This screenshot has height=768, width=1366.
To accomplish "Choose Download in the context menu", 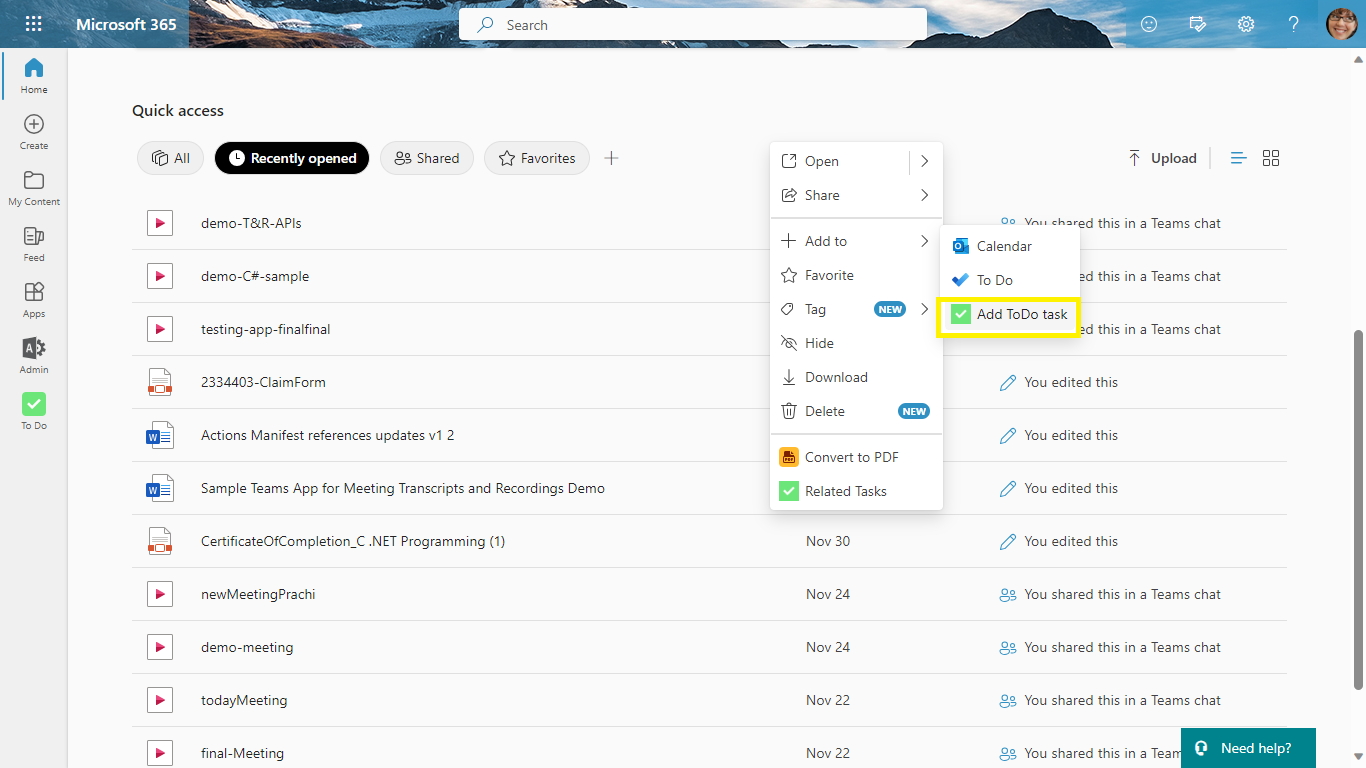I will (x=856, y=377).
